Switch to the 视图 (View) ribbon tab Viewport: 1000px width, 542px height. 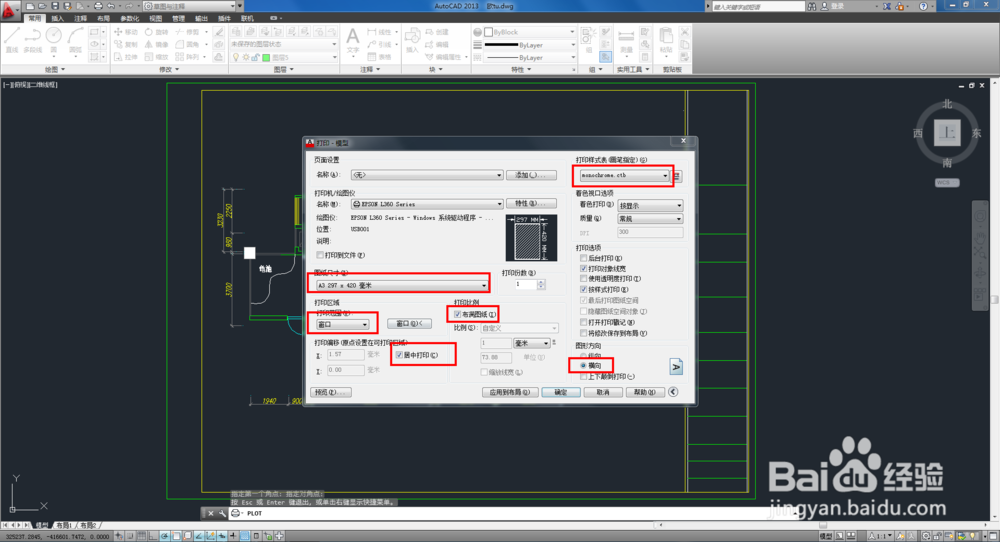155,18
